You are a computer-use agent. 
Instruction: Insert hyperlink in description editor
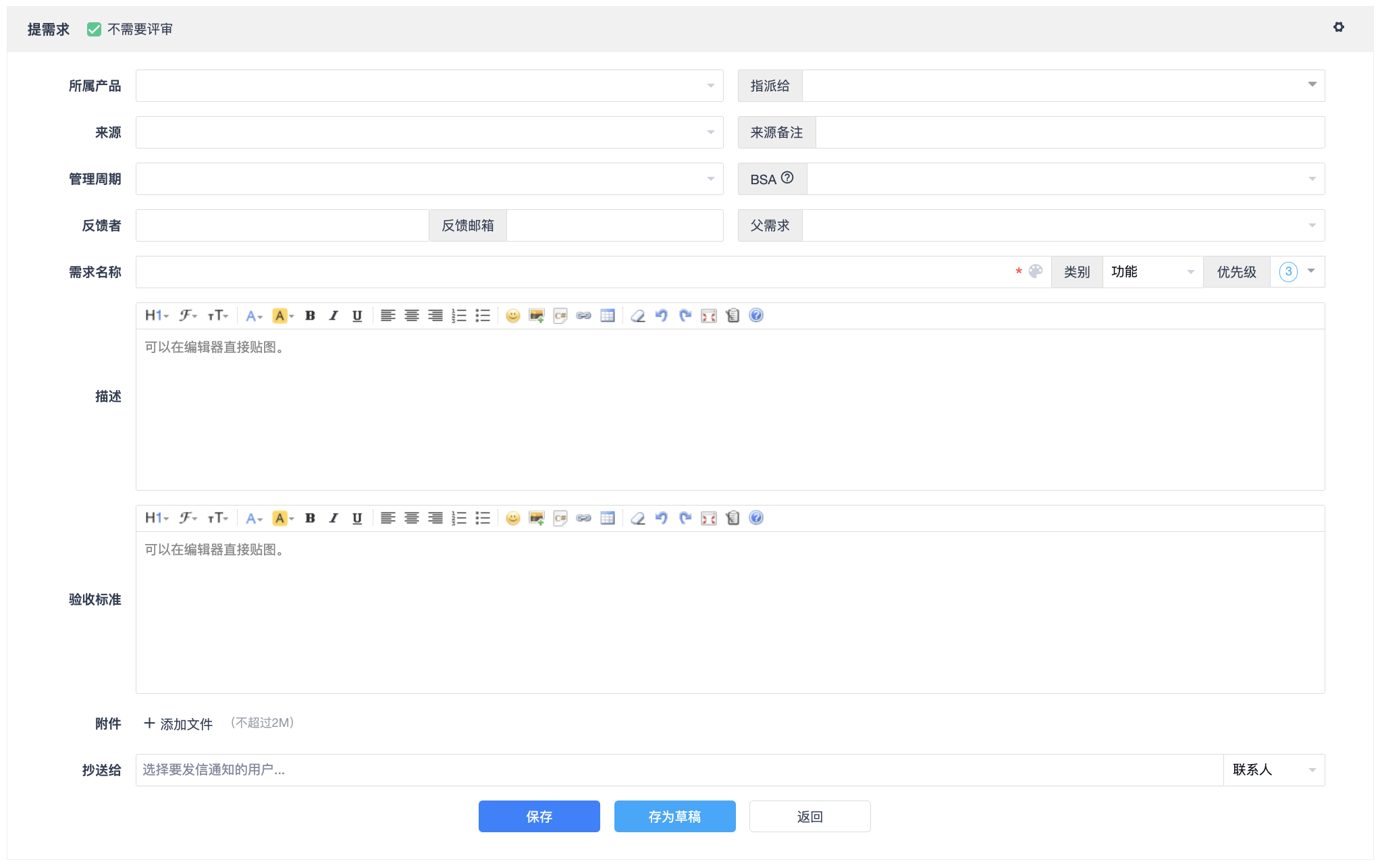584,315
